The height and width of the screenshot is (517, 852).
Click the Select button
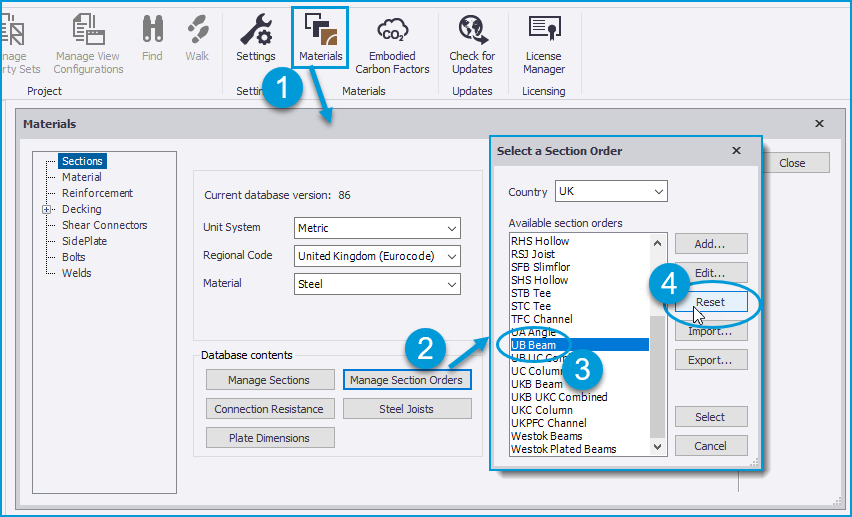pos(711,417)
